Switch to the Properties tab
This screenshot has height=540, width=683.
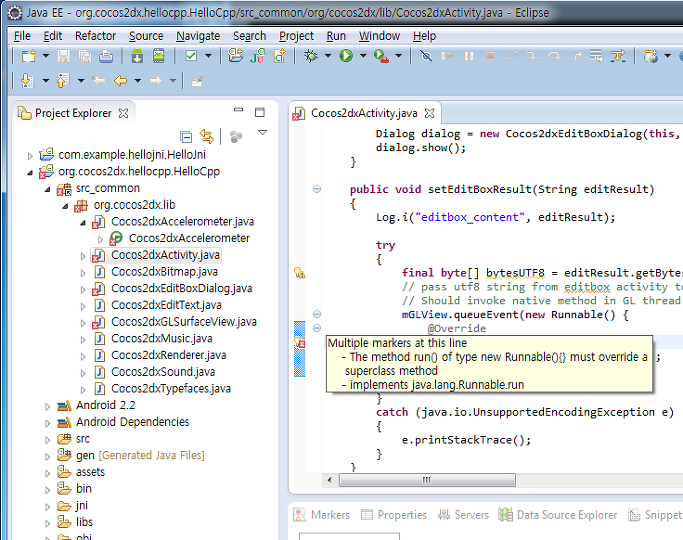pos(394,515)
